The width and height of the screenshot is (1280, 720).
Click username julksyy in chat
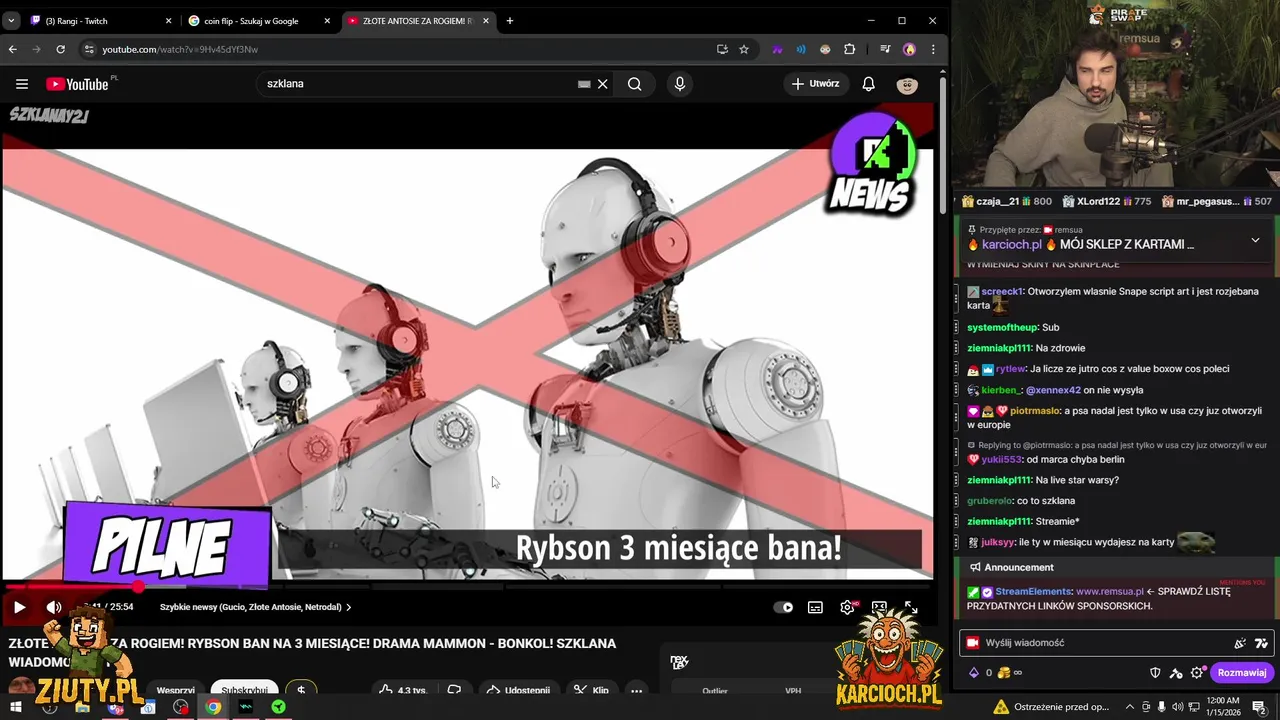tap(998, 542)
